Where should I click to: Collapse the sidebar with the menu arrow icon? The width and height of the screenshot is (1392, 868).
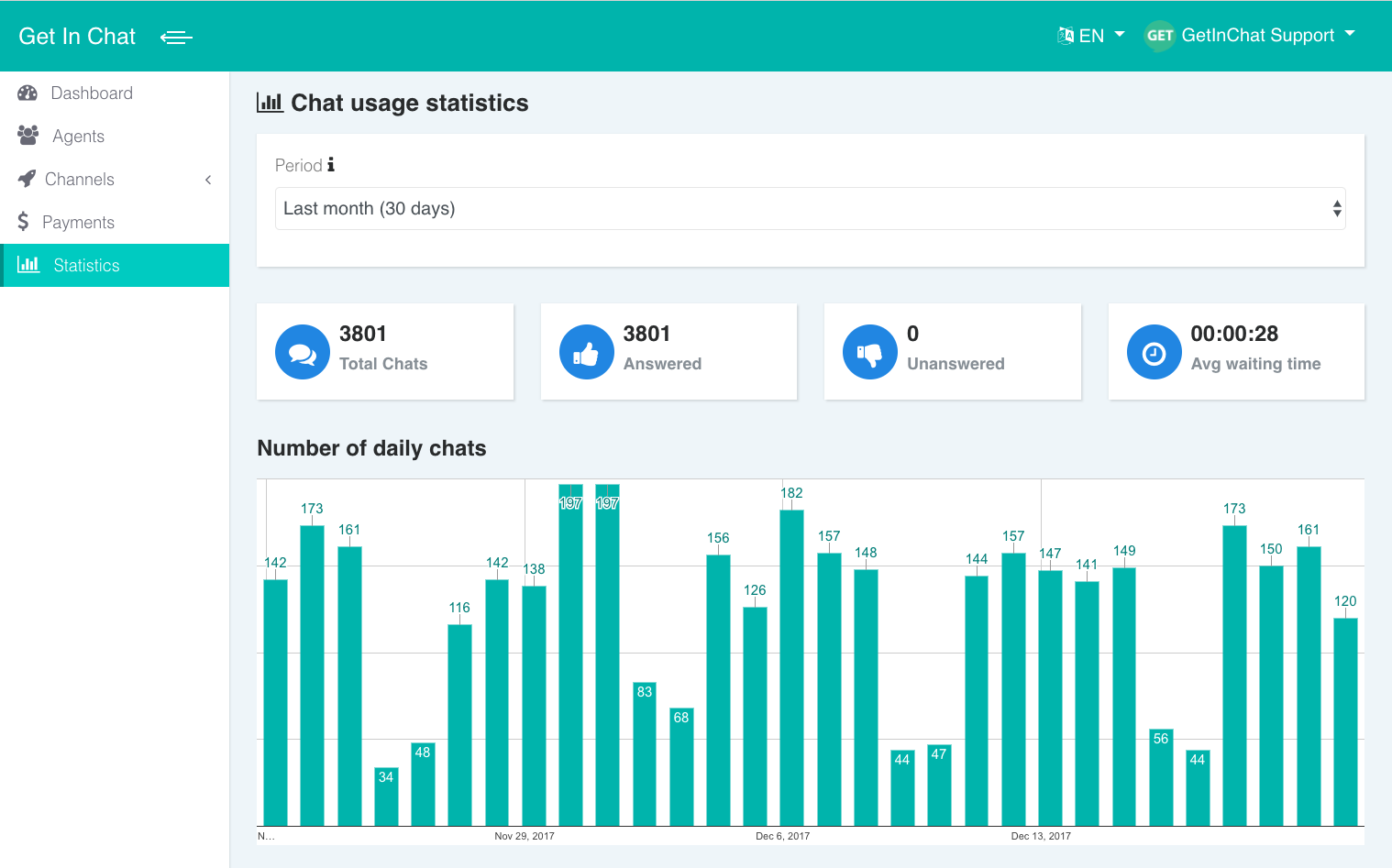click(176, 37)
